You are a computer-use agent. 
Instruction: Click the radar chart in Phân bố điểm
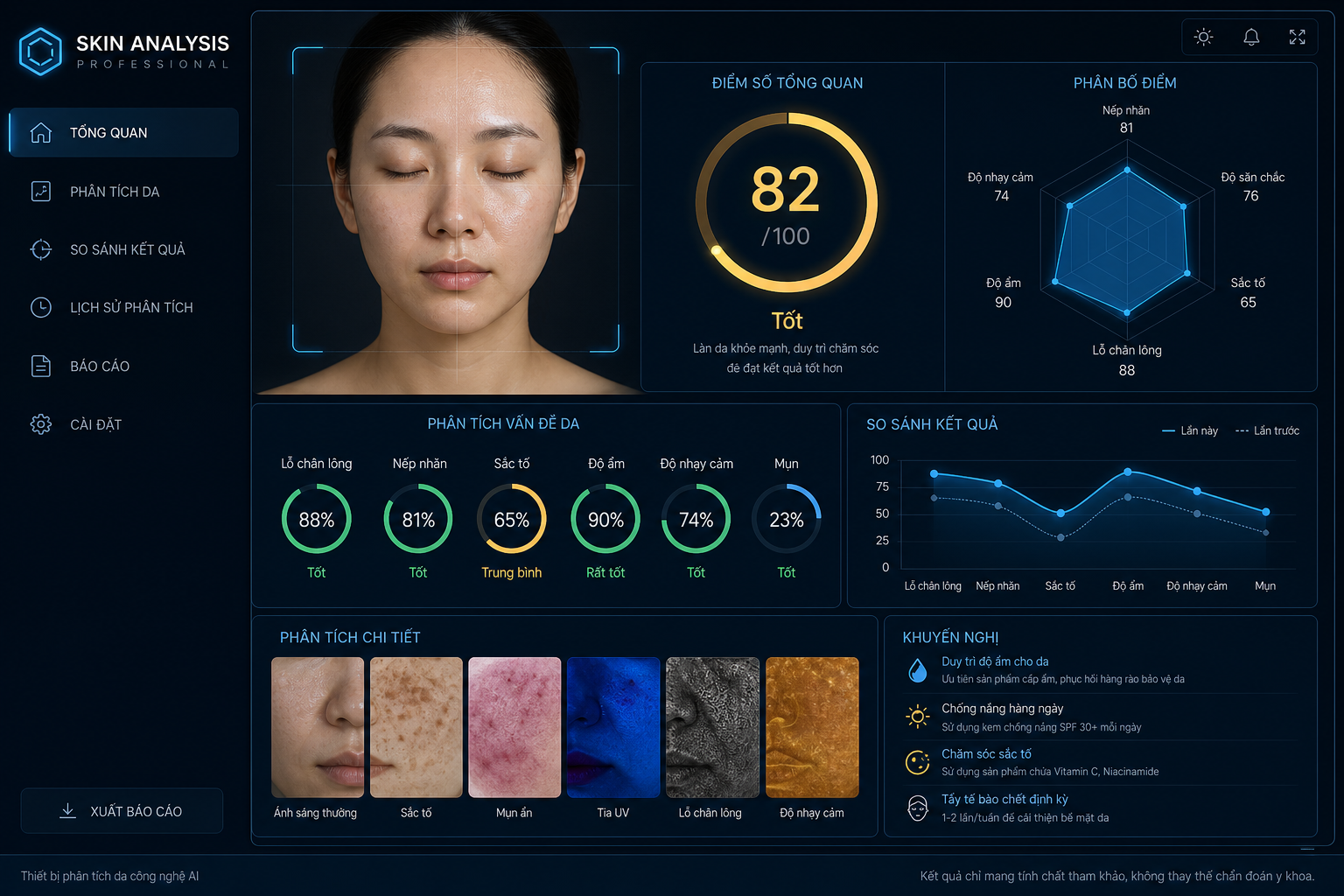(1126, 240)
